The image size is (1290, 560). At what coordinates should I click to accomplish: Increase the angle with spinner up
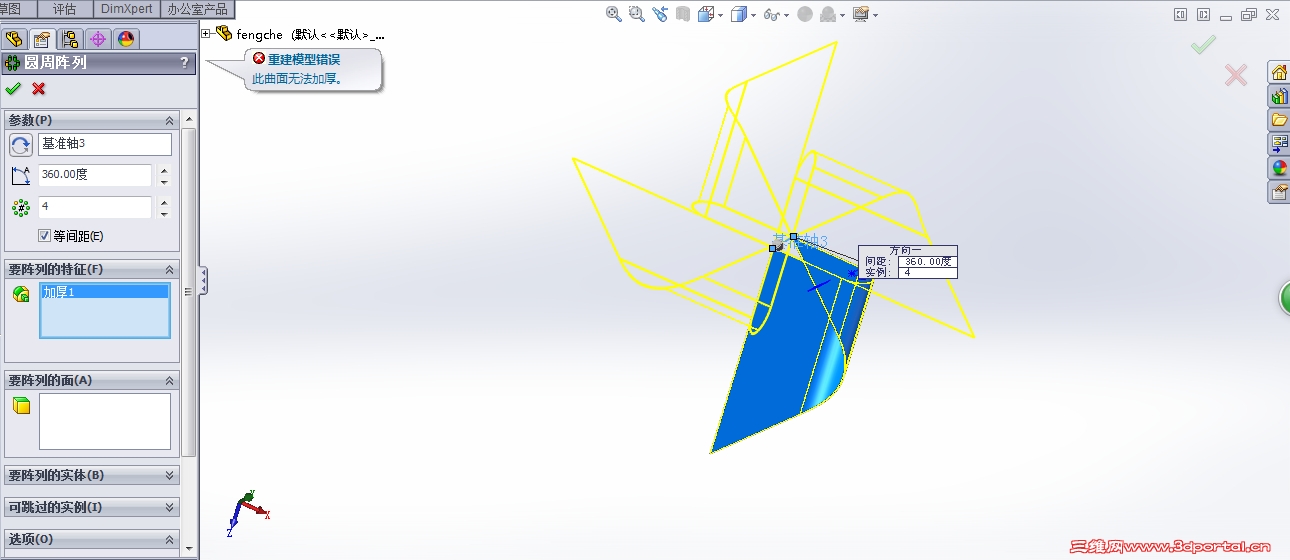coord(164,170)
